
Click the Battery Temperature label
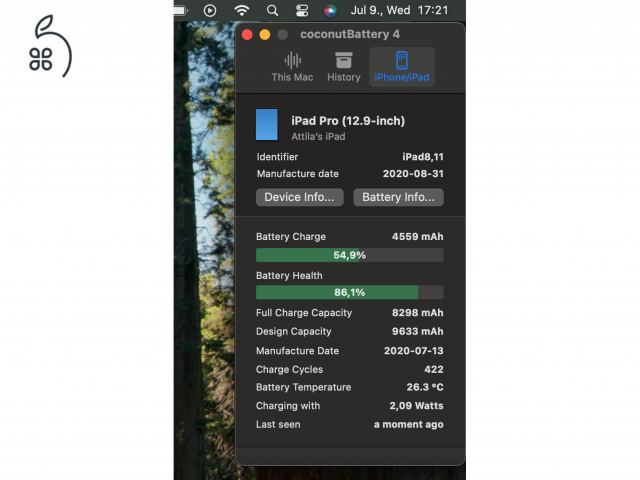click(303, 387)
